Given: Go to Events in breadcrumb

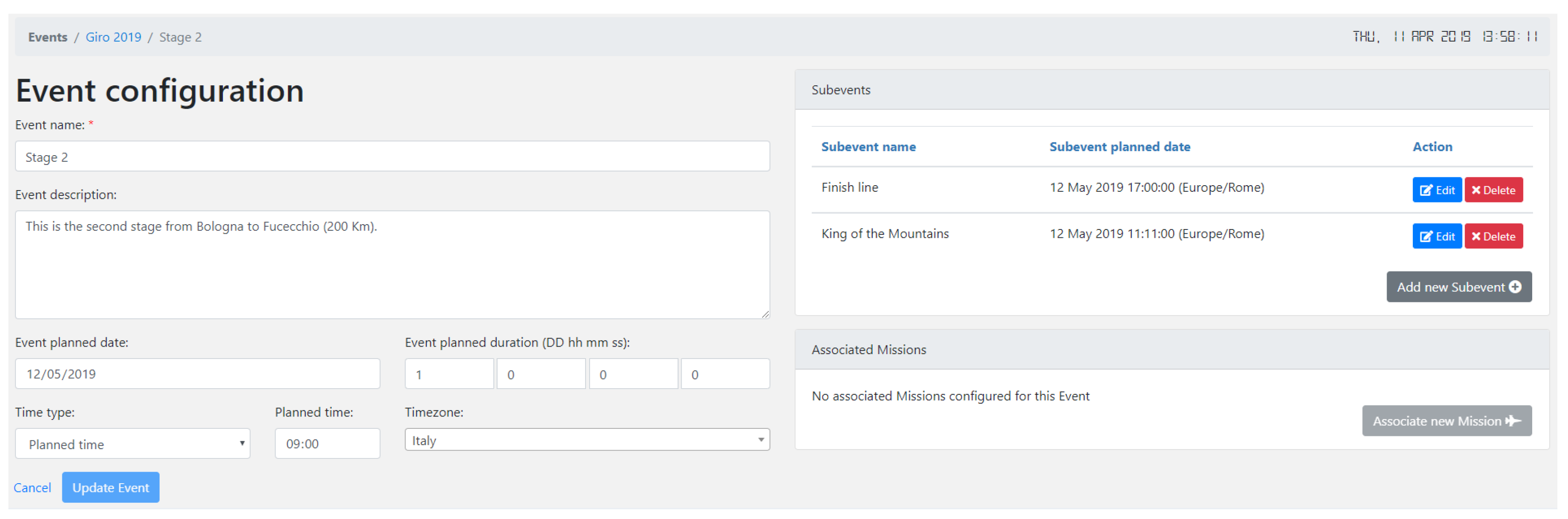Looking at the screenshot, I should [x=47, y=37].
